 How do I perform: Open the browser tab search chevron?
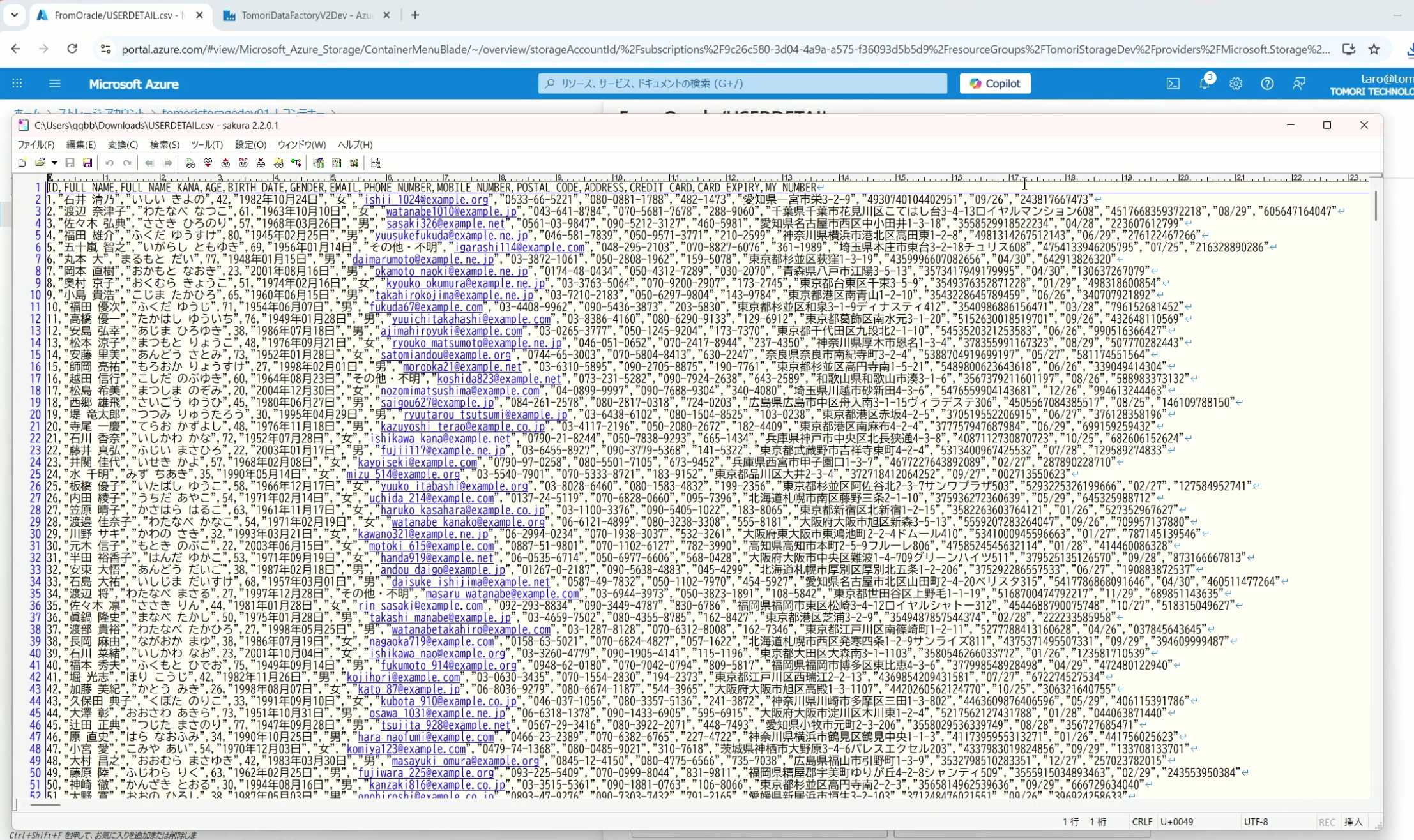(14, 15)
